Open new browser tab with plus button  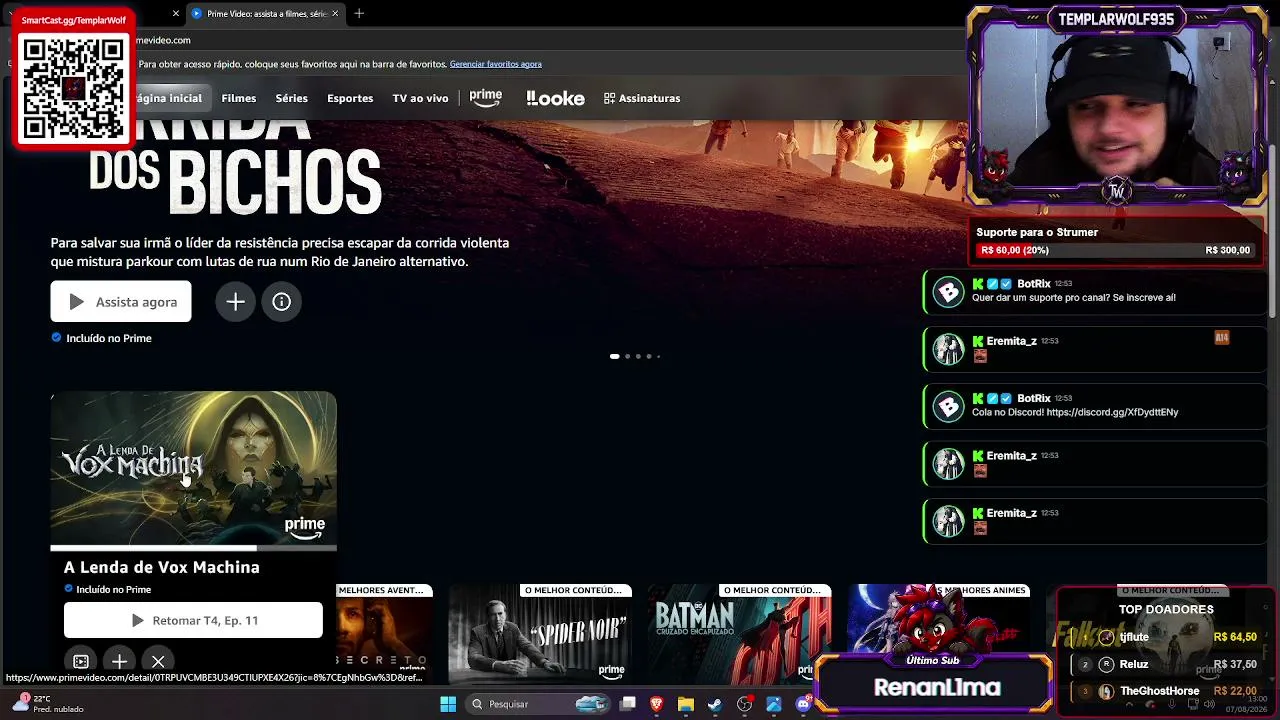coord(359,13)
